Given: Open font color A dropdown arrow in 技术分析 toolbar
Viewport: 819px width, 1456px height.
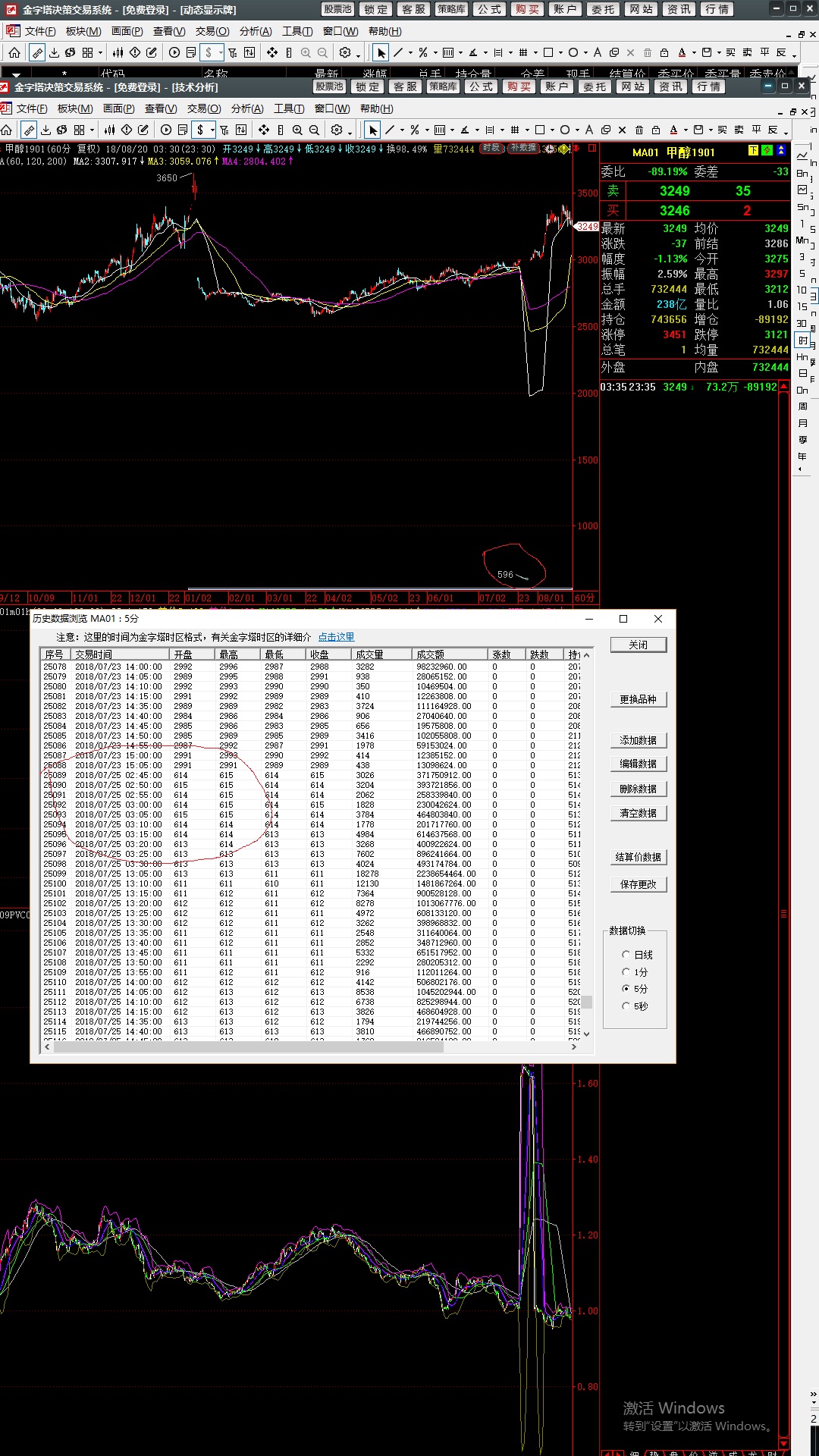Looking at the screenshot, I should coord(686,130).
